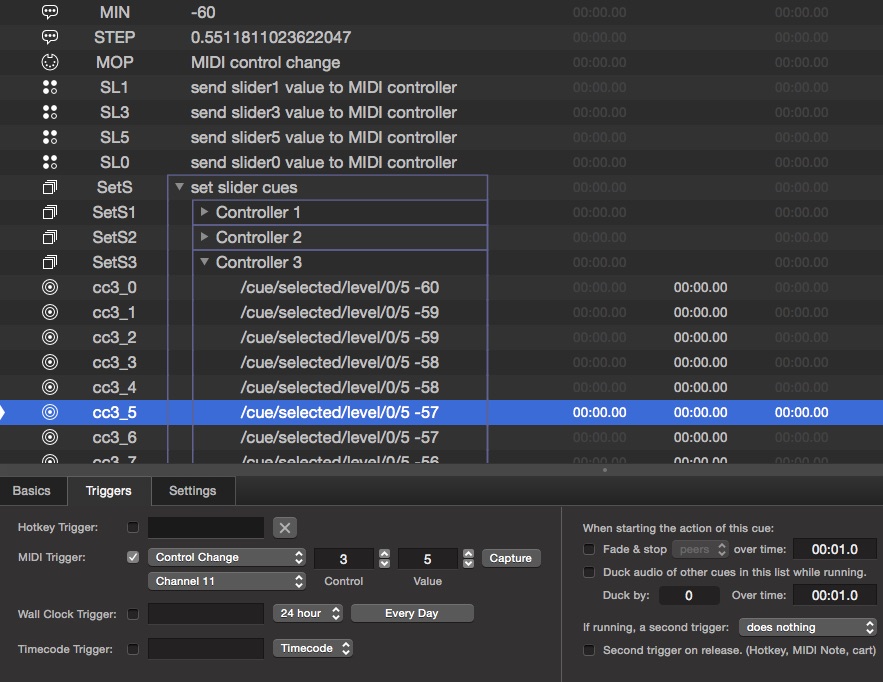
Task: Click the script cue icon for SL1
Action: click(x=50, y=88)
